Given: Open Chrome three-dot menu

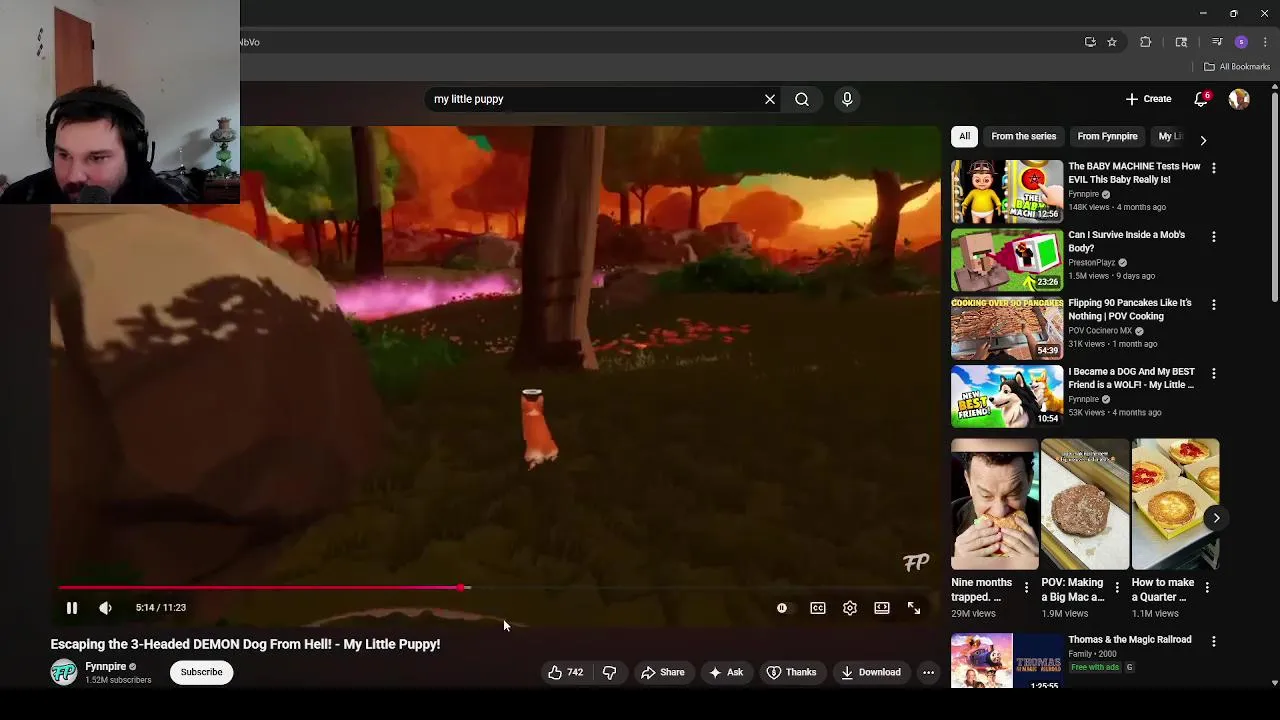Looking at the screenshot, I should [1265, 42].
